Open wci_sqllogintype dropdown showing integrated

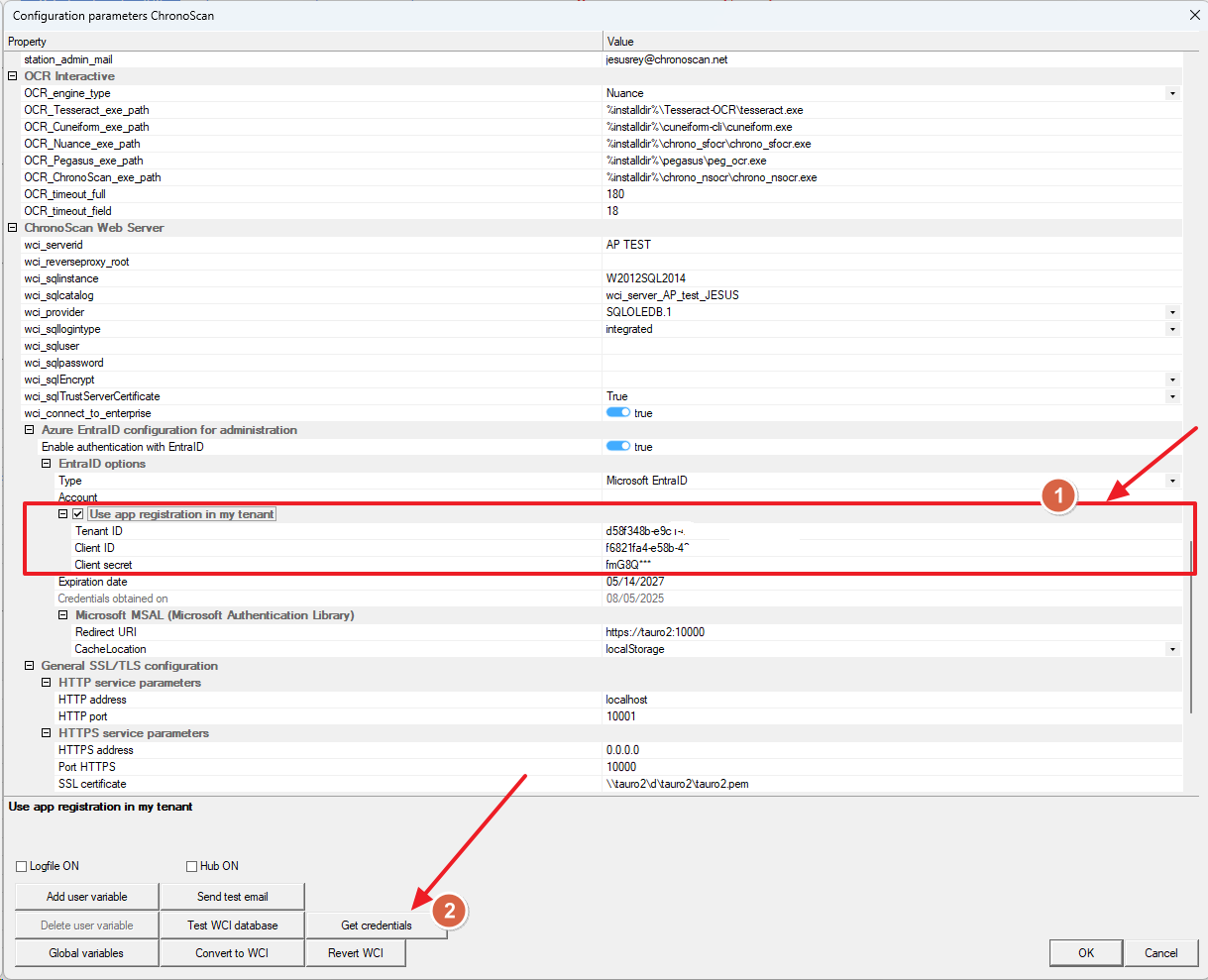click(1172, 329)
